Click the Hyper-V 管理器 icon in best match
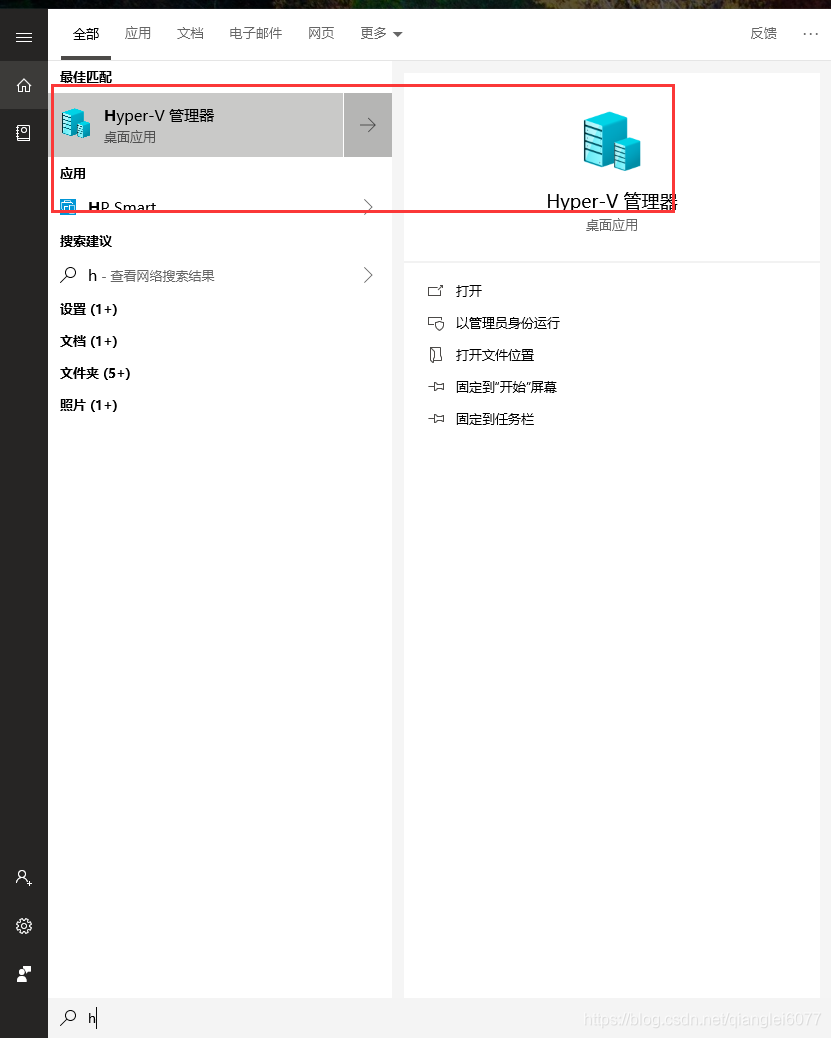This screenshot has width=831, height=1038. point(75,124)
